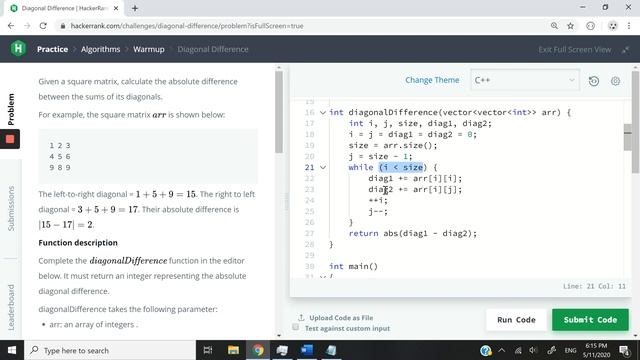Image resolution: width=640 pixels, height=360 pixels.
Task: Reload the page
Action: tap(43, 26)
